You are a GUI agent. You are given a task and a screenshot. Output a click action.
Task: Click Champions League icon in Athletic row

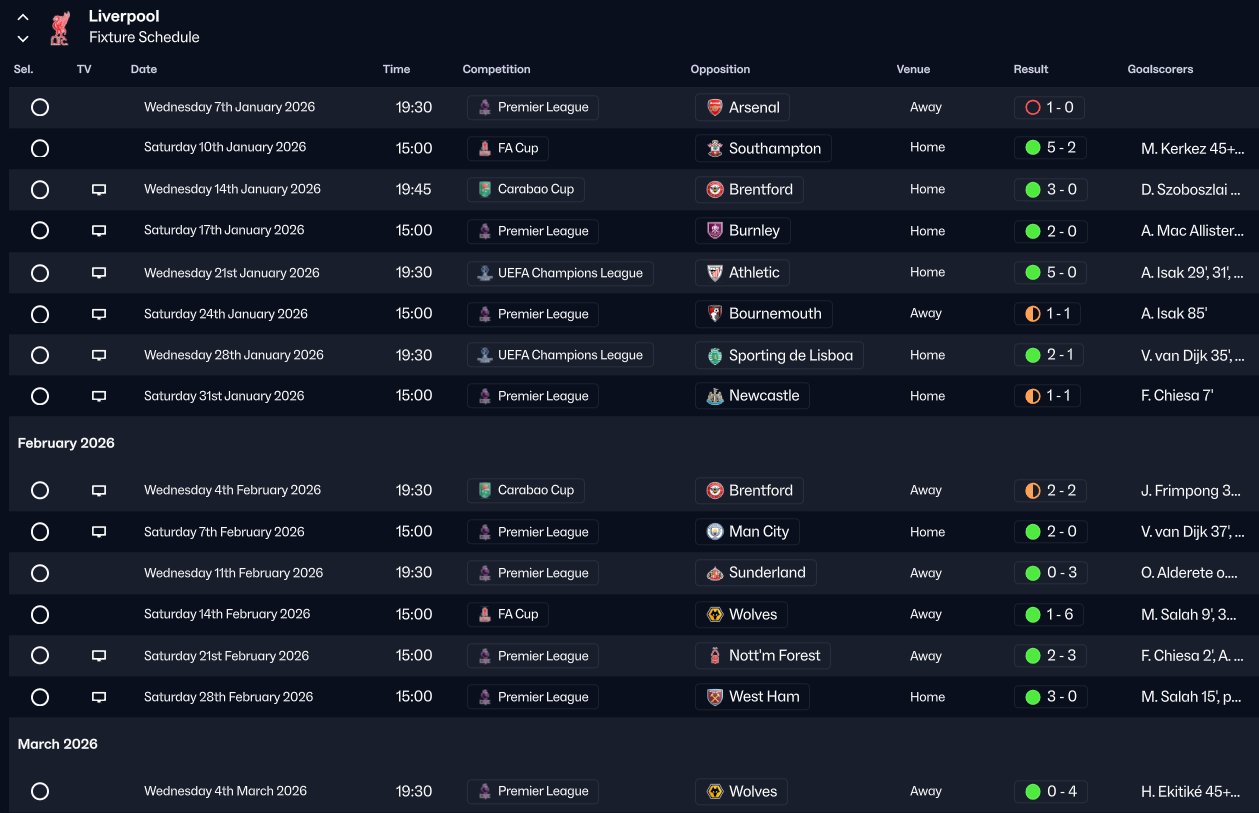[484, 273]
